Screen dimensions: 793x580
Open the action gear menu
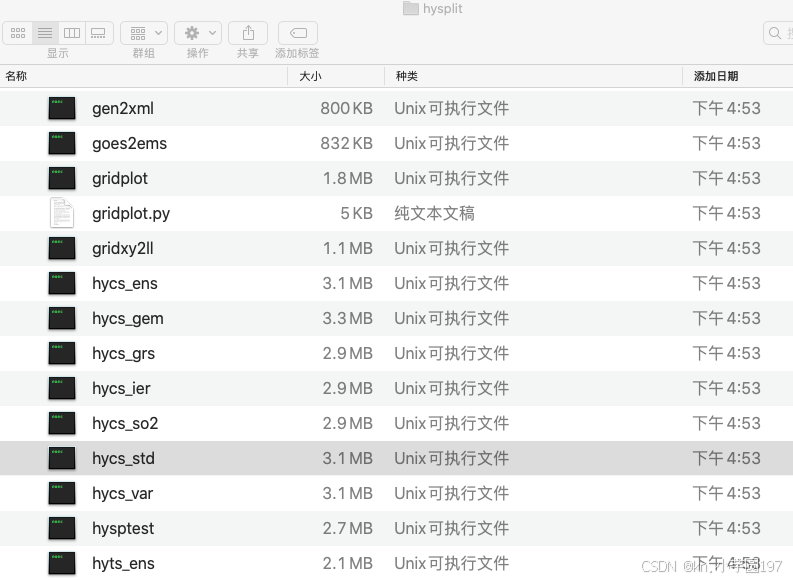point(198,33)
